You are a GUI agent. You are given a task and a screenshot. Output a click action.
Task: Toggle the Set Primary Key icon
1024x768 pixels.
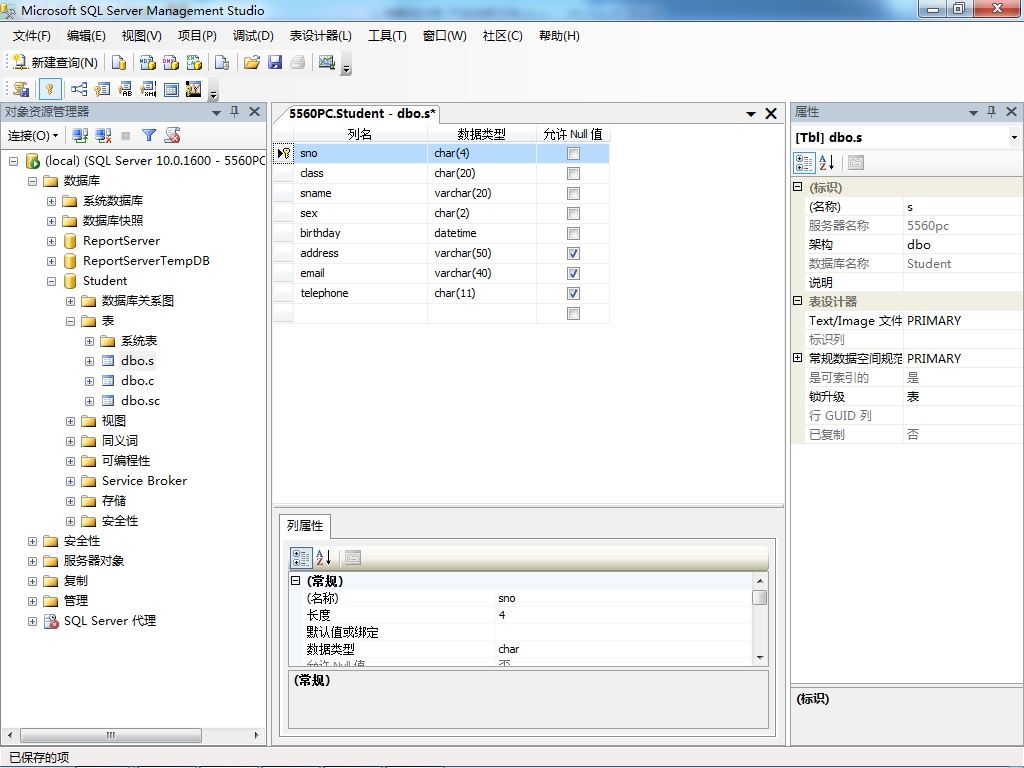point(50,89)
